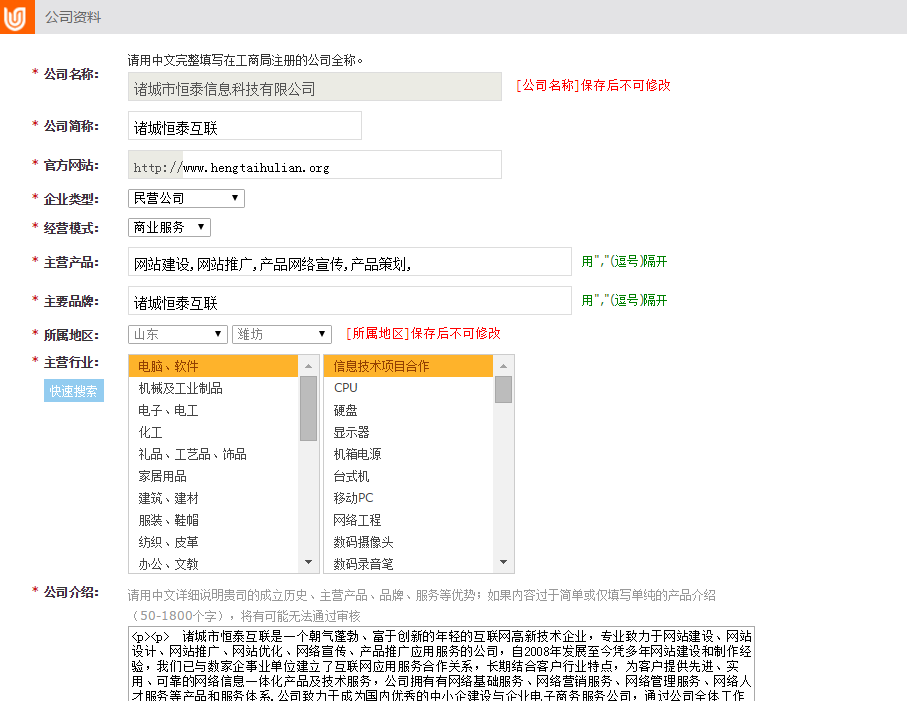907x701 pixels.
Task: Expand the 经营模式 dropdown showing 商业服务
Action: 169,227
